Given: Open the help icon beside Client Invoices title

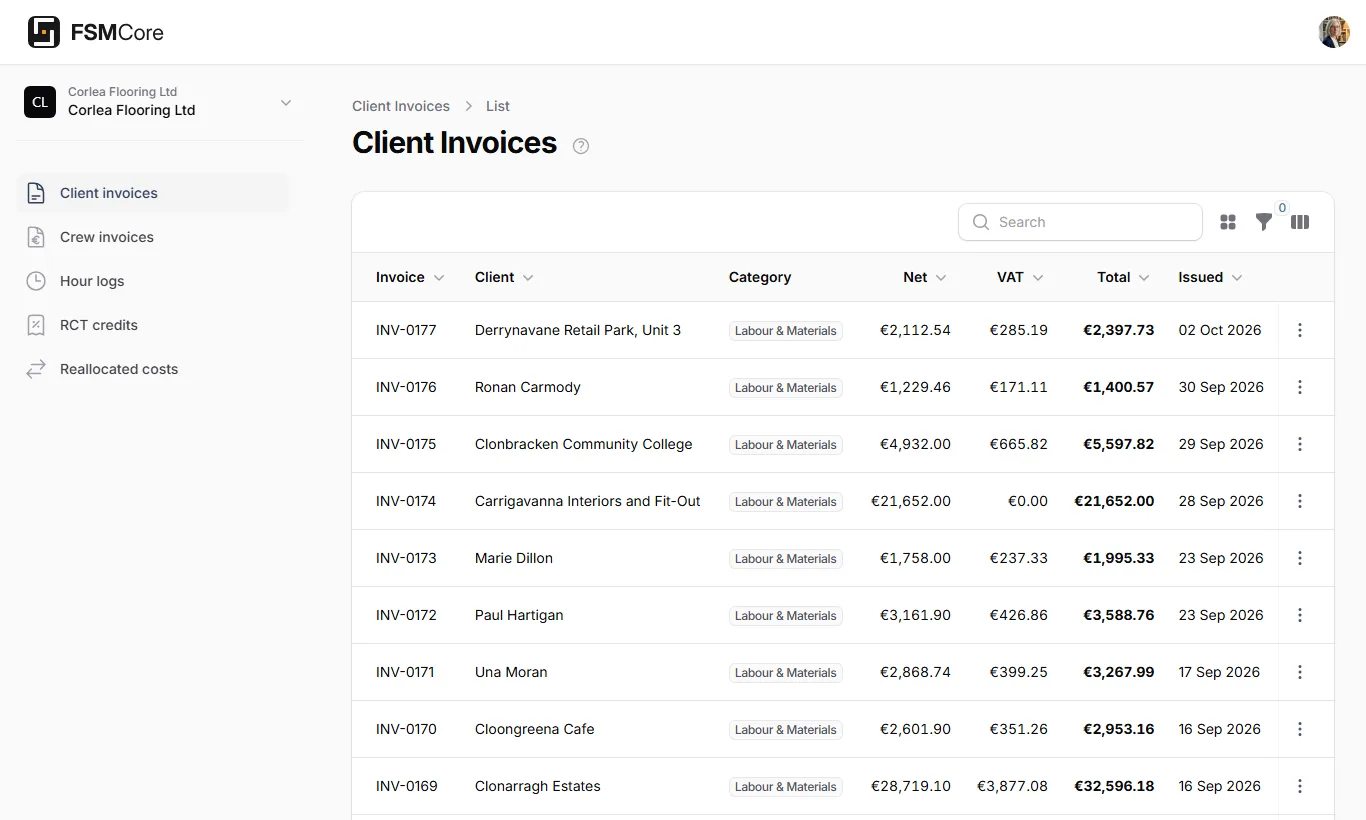Looking at the screenshot, I should coord(581,146).
